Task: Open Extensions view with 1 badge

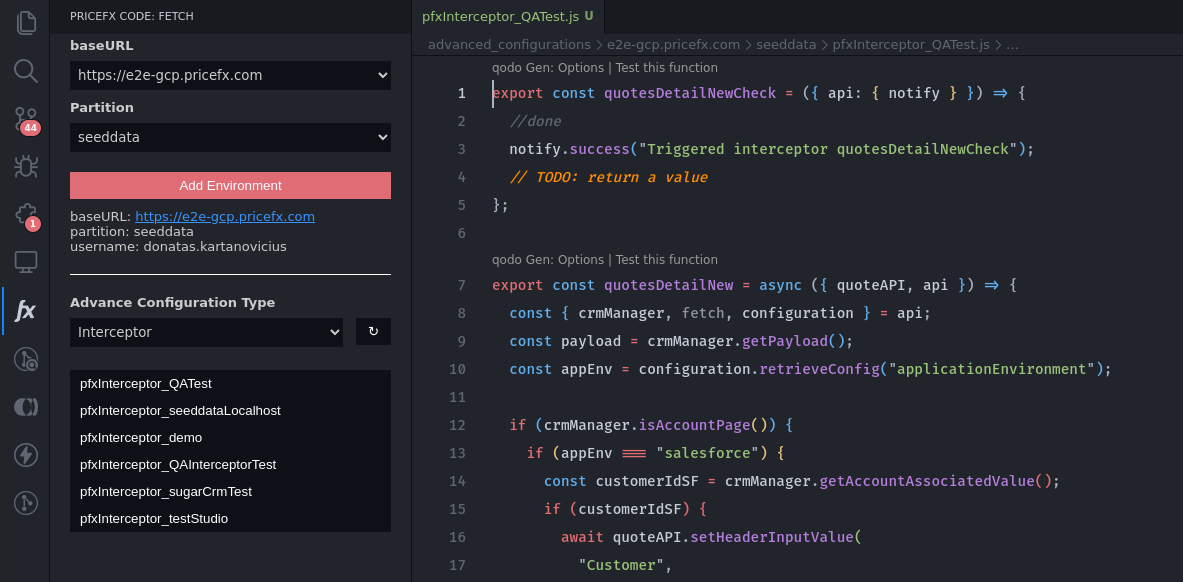Action: pyautogui.click(x=26, y=214)
